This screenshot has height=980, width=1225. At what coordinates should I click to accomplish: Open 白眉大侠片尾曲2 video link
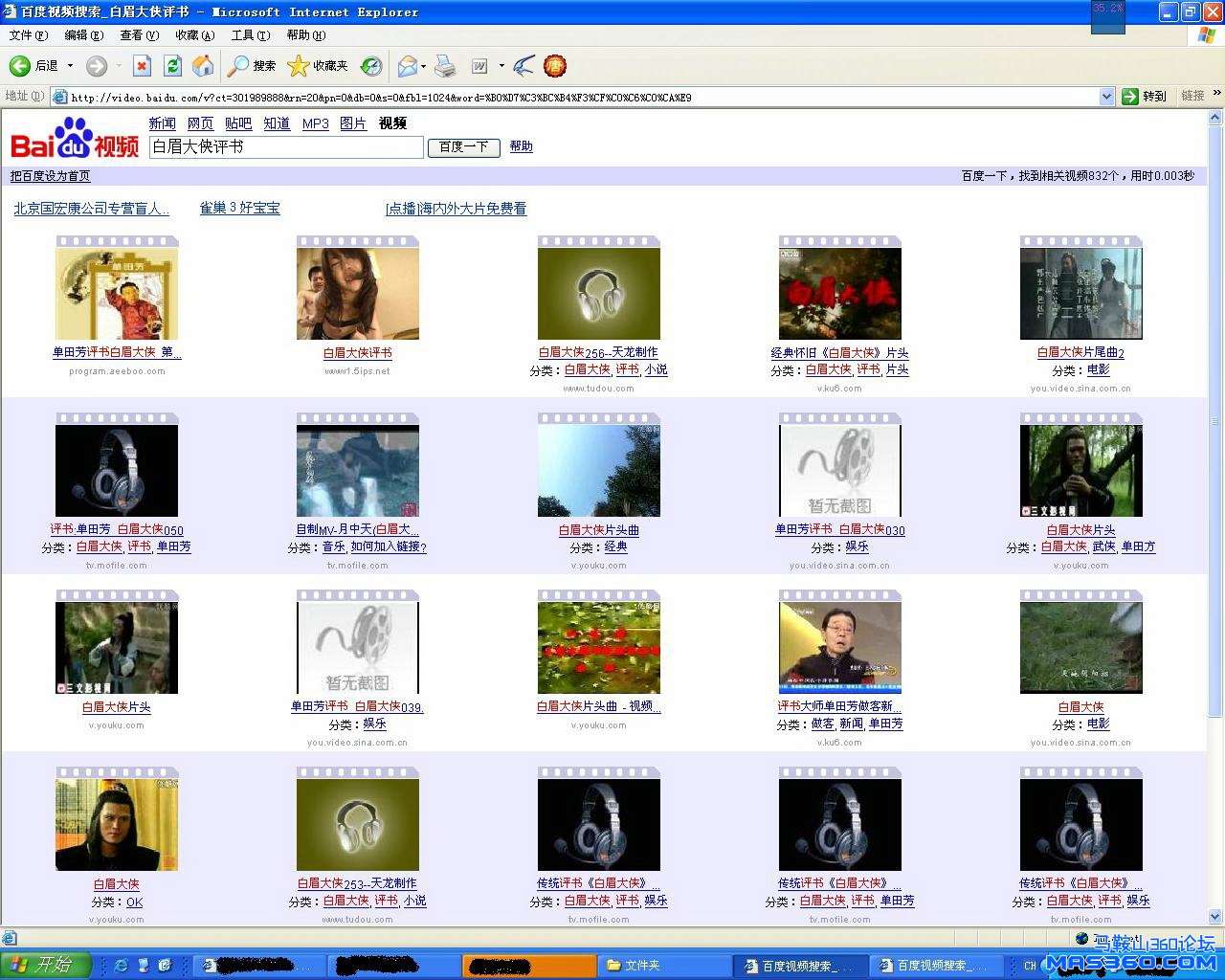pyautogui.click(x=1080, y=352)
